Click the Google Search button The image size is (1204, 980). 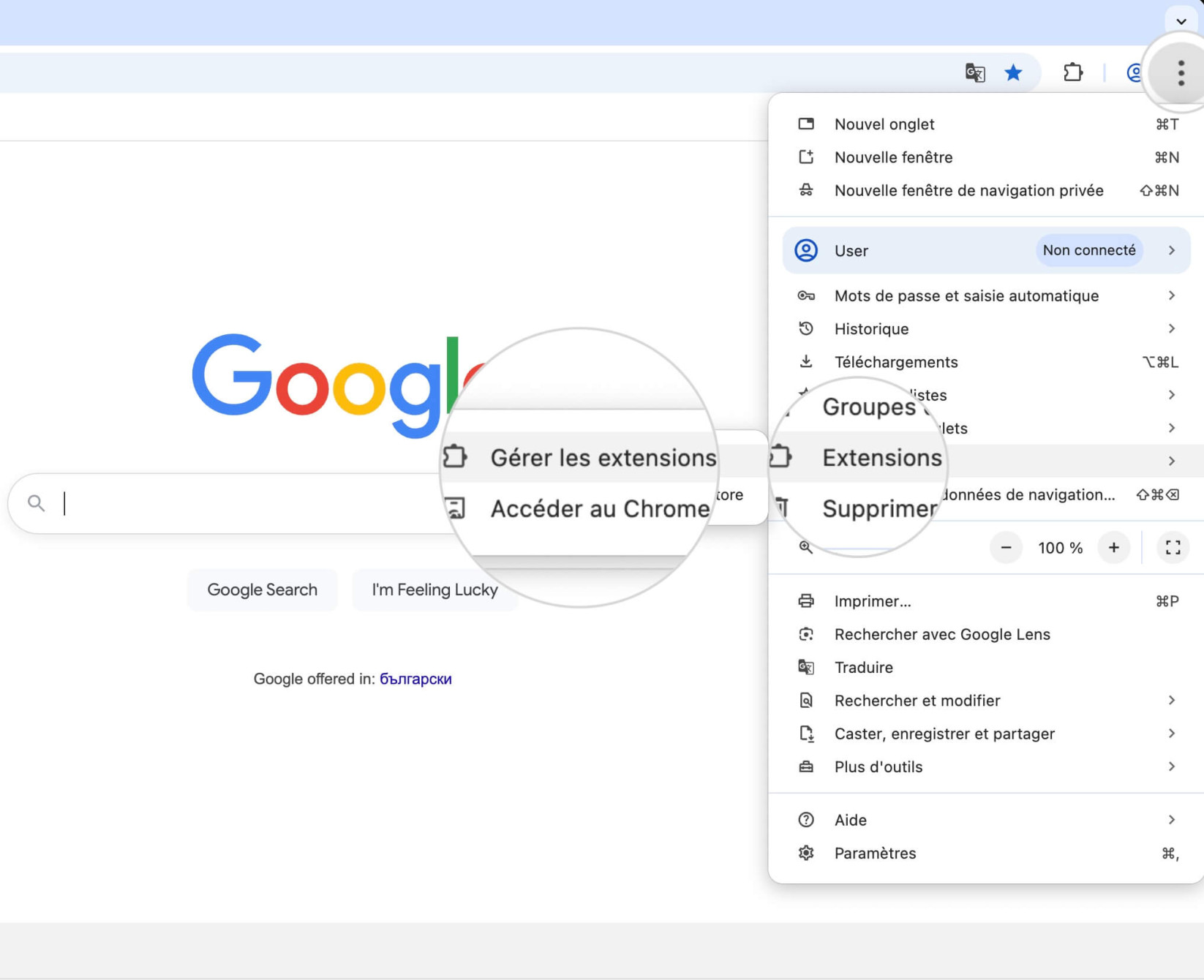263,589
